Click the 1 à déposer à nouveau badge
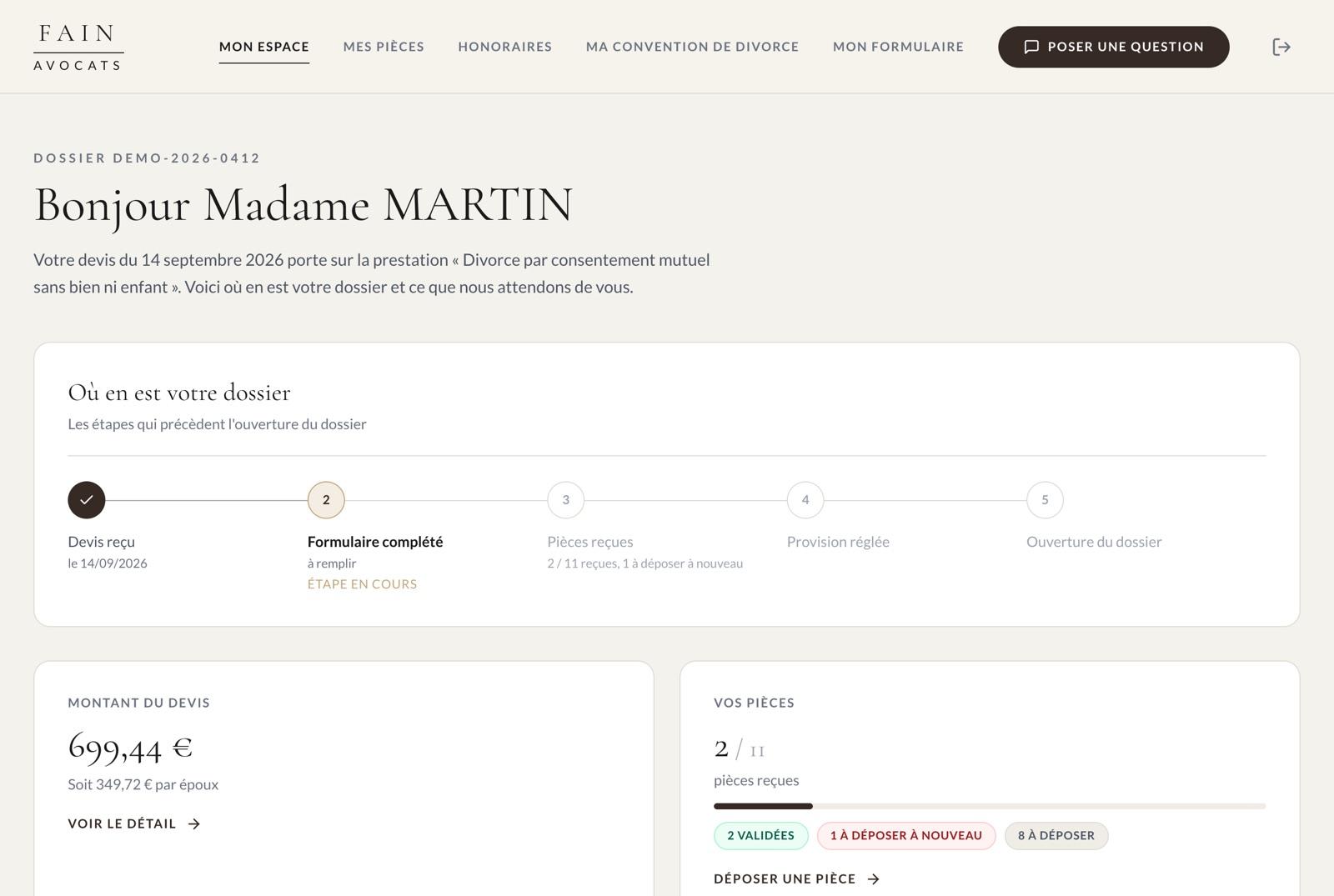 (906, 836)
